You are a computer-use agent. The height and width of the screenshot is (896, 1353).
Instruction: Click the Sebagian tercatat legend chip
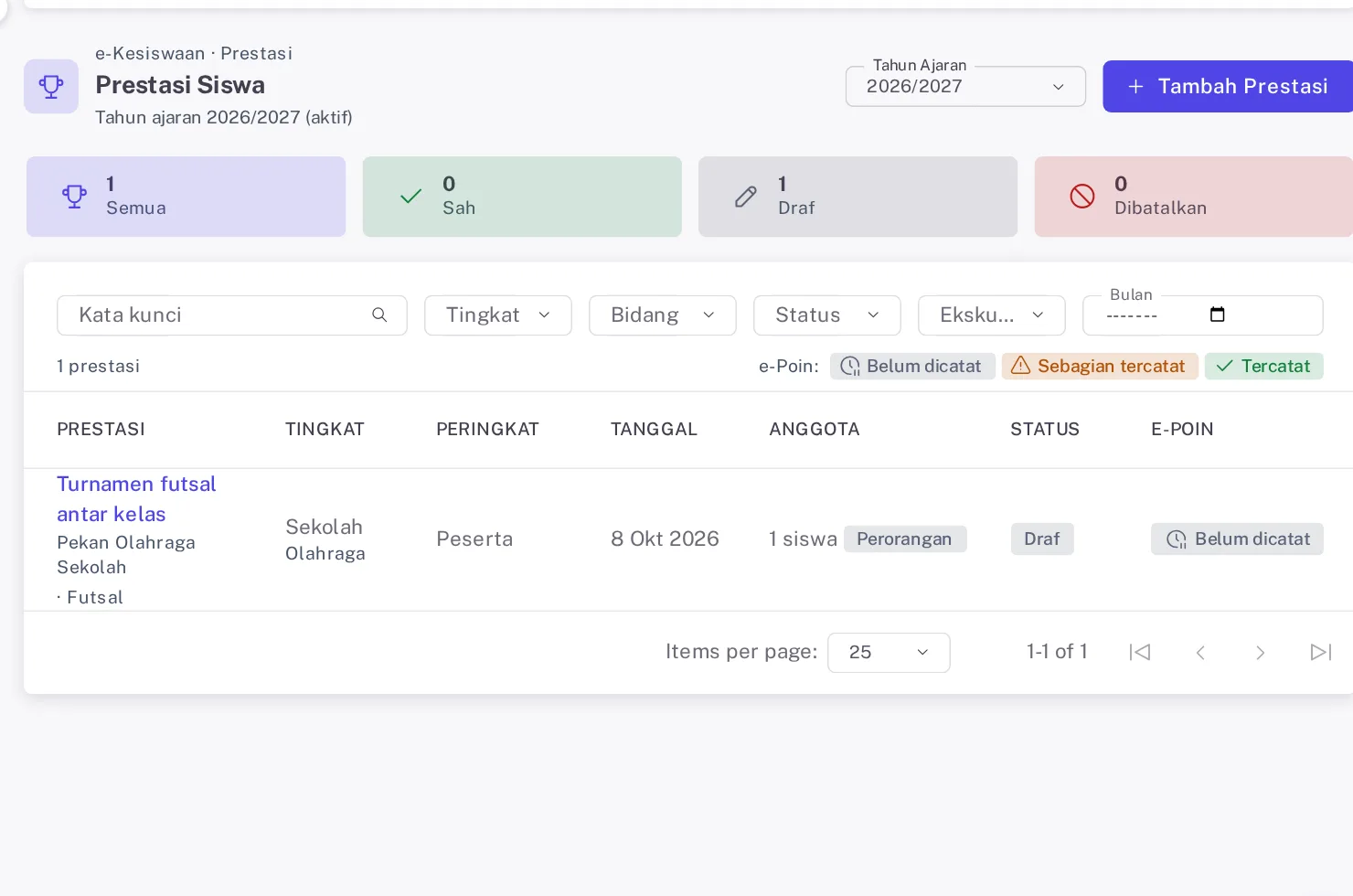point(1100,367)
